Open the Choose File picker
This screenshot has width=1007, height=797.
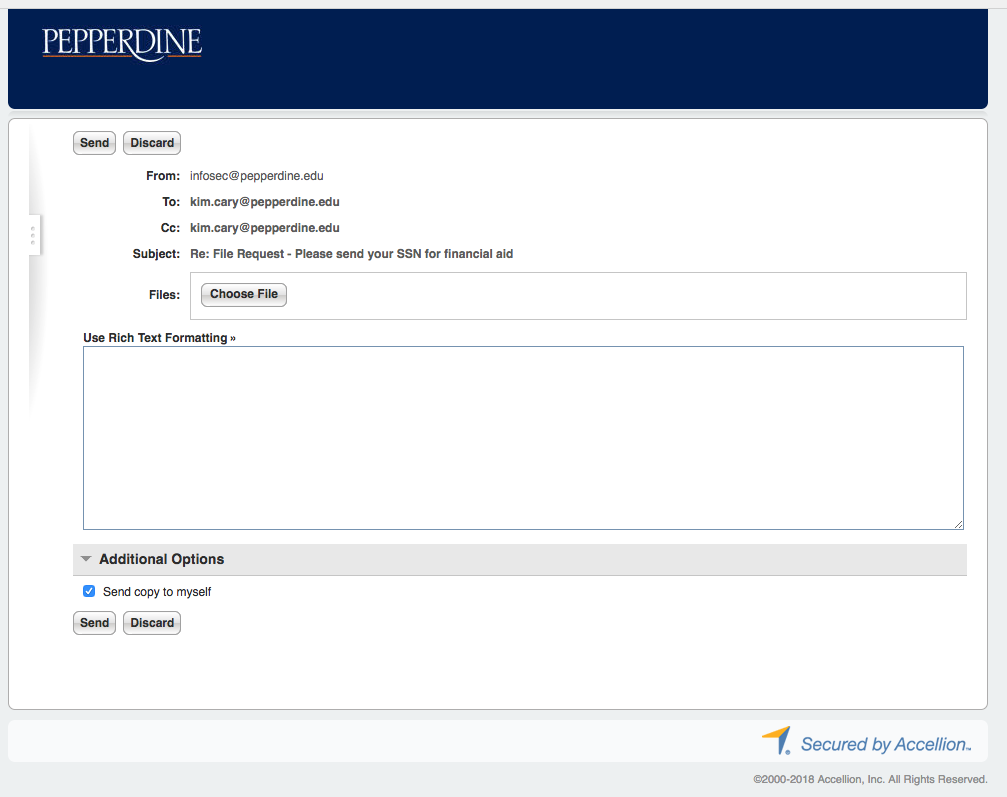(x=244, y=294)
